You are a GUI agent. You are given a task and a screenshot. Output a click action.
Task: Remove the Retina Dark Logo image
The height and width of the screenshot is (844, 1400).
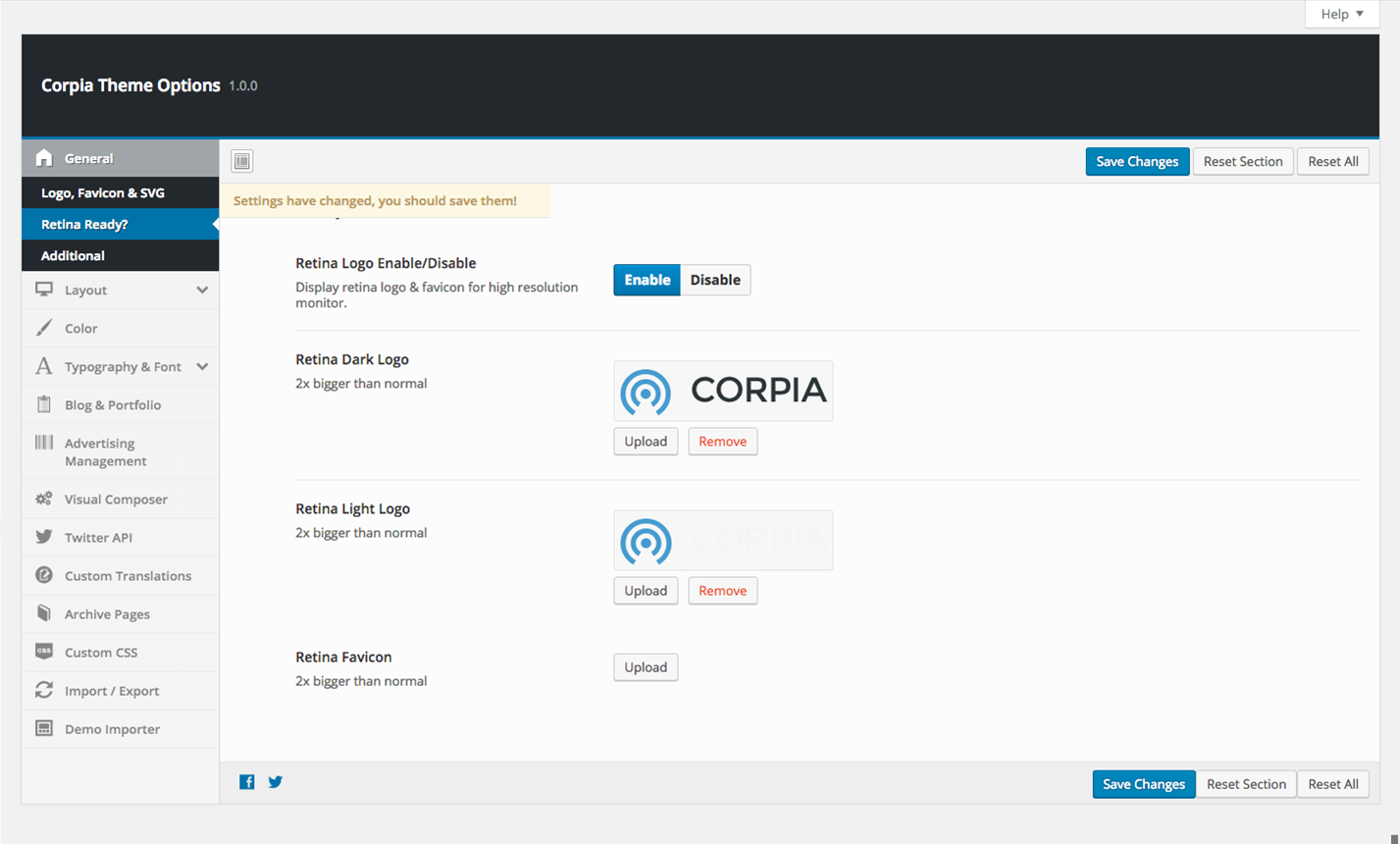click(722, 442)
